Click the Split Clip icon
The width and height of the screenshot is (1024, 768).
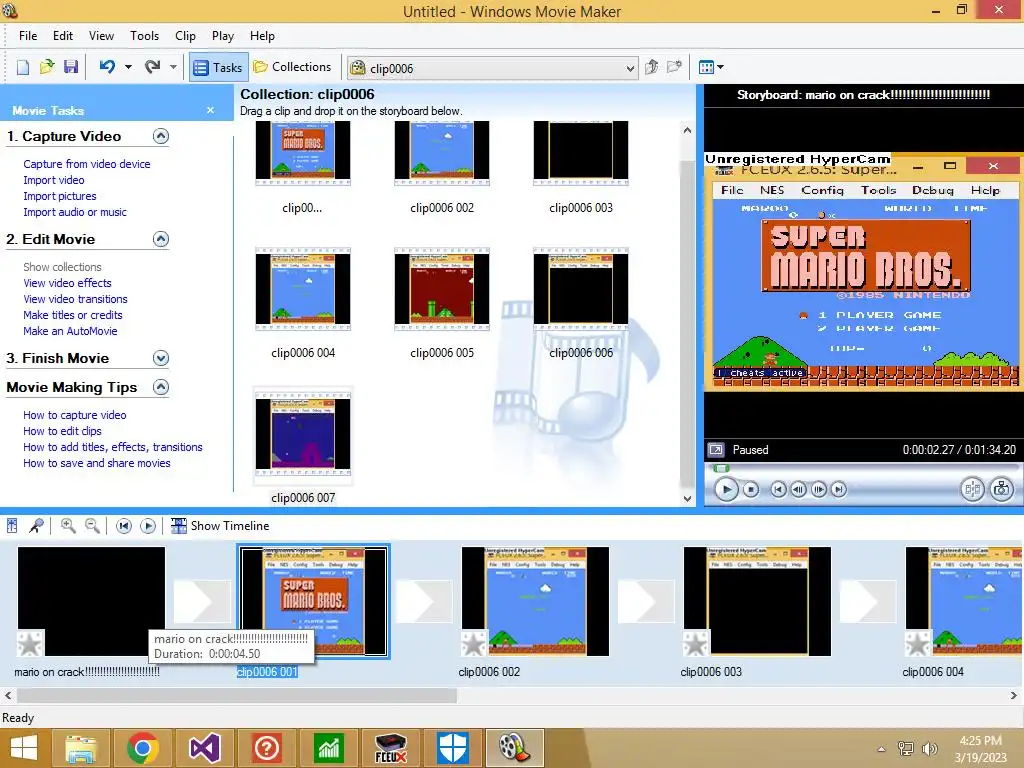(972, 489)
